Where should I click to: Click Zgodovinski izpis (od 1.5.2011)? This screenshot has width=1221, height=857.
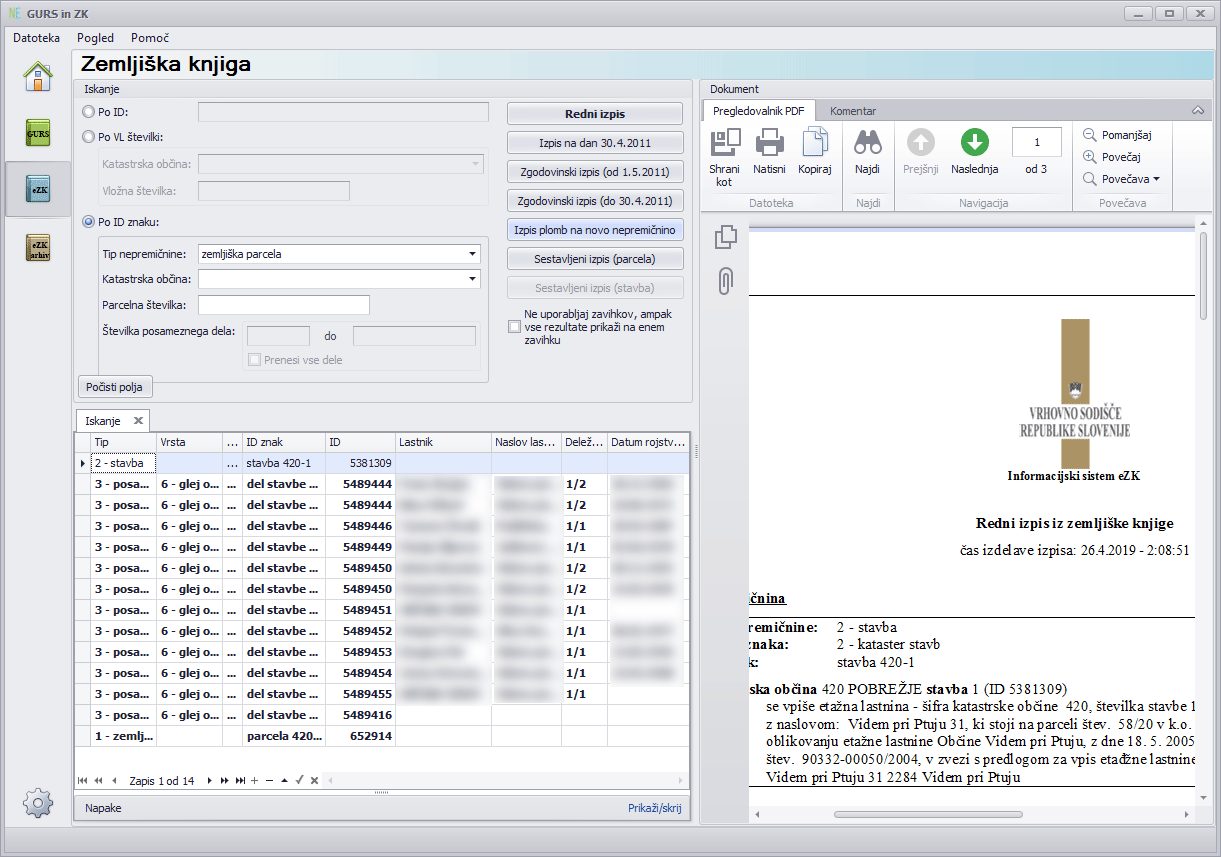click(x=595, y=171)
